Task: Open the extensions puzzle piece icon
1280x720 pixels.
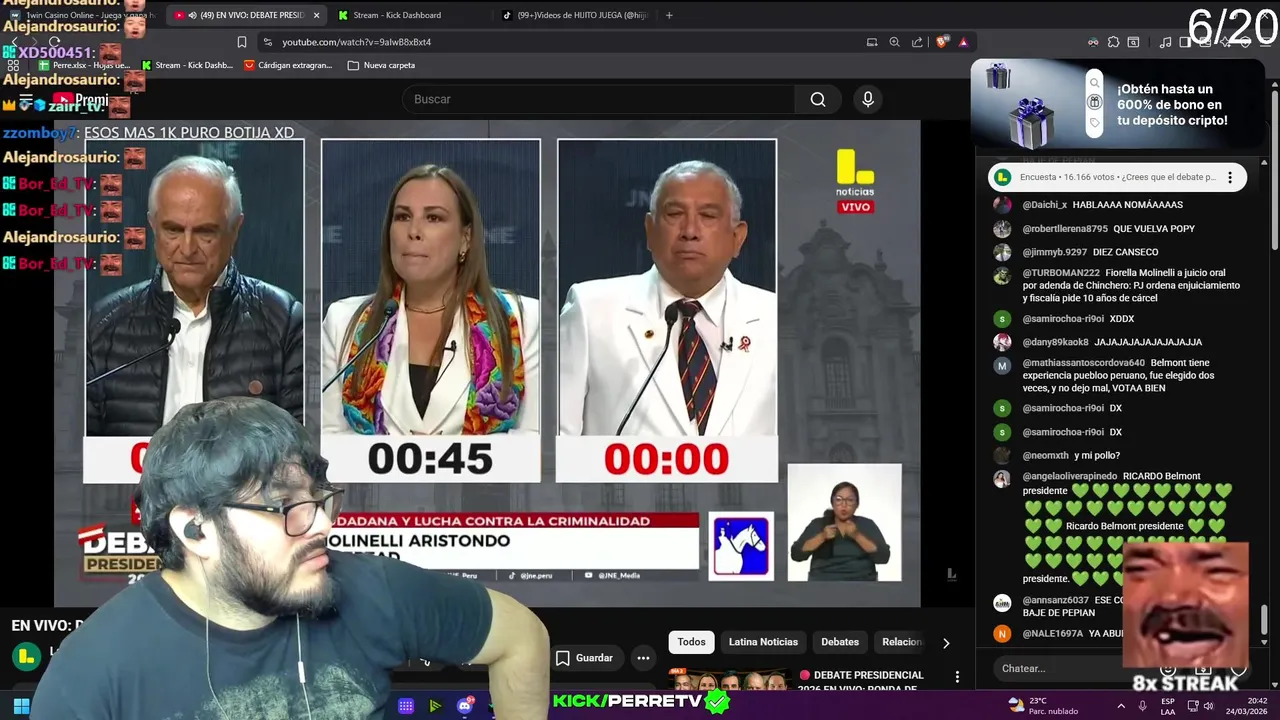Action: click(1113, 42)
